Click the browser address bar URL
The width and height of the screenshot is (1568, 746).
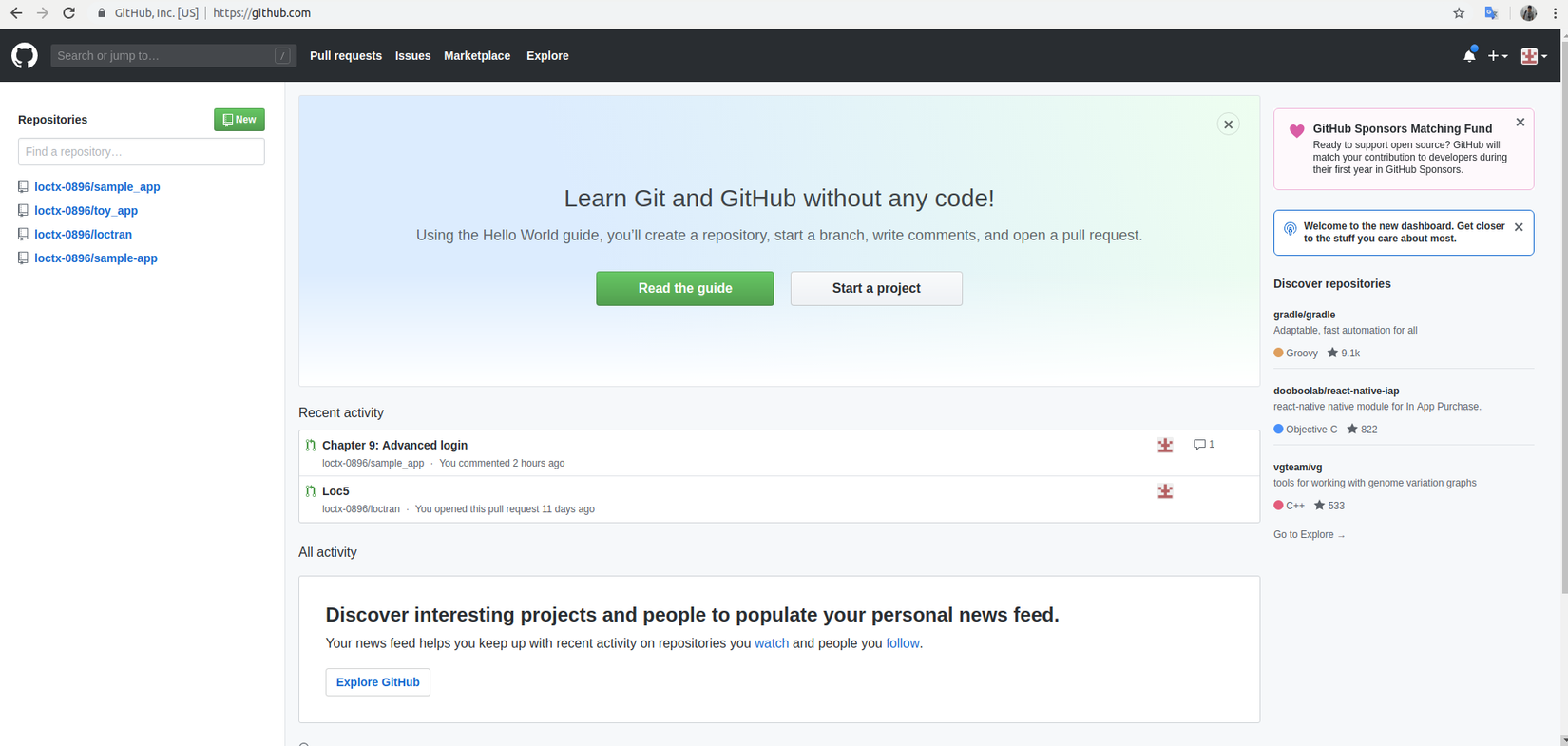coord(262,13)
